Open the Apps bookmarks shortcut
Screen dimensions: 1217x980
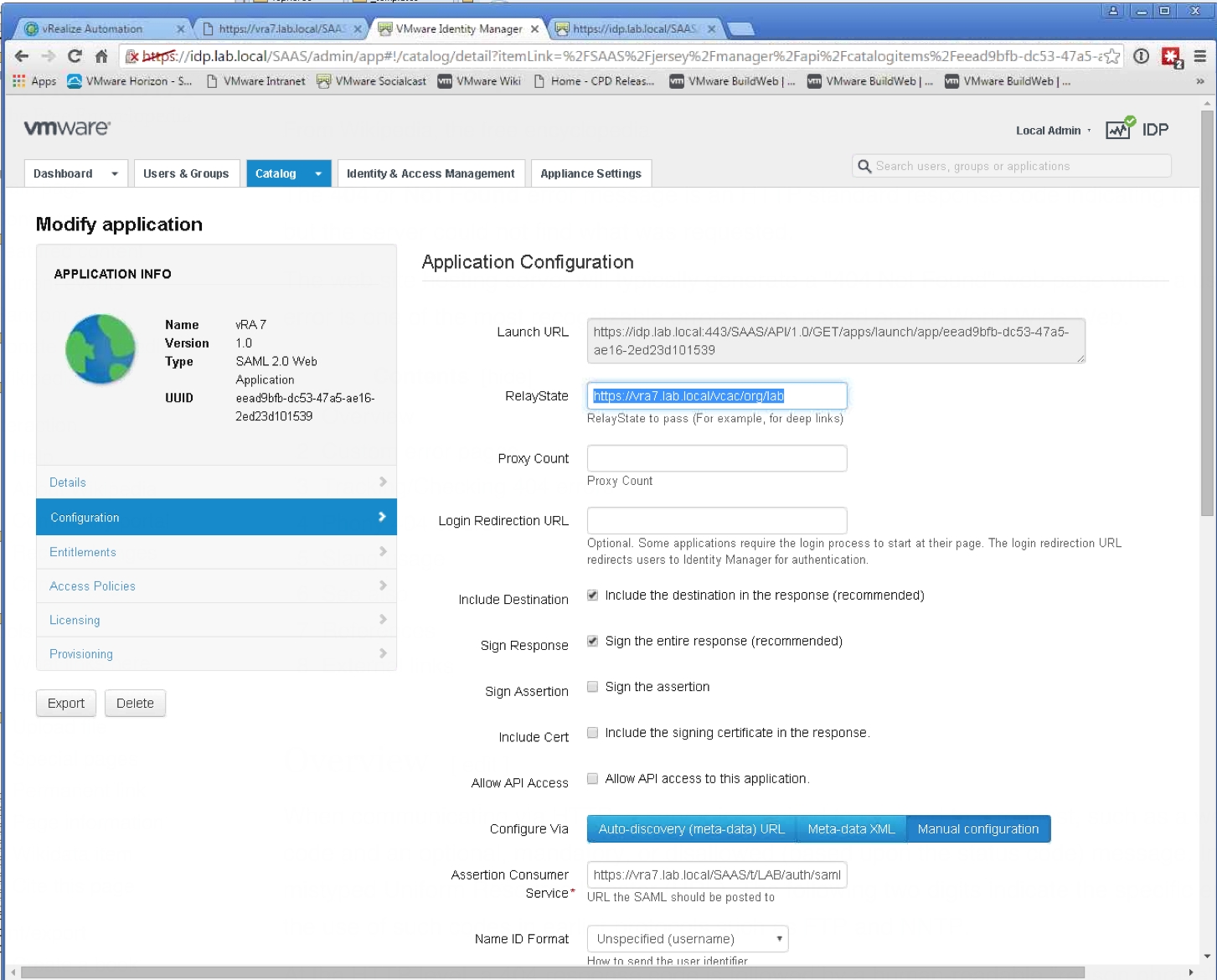tap(34, 81)
